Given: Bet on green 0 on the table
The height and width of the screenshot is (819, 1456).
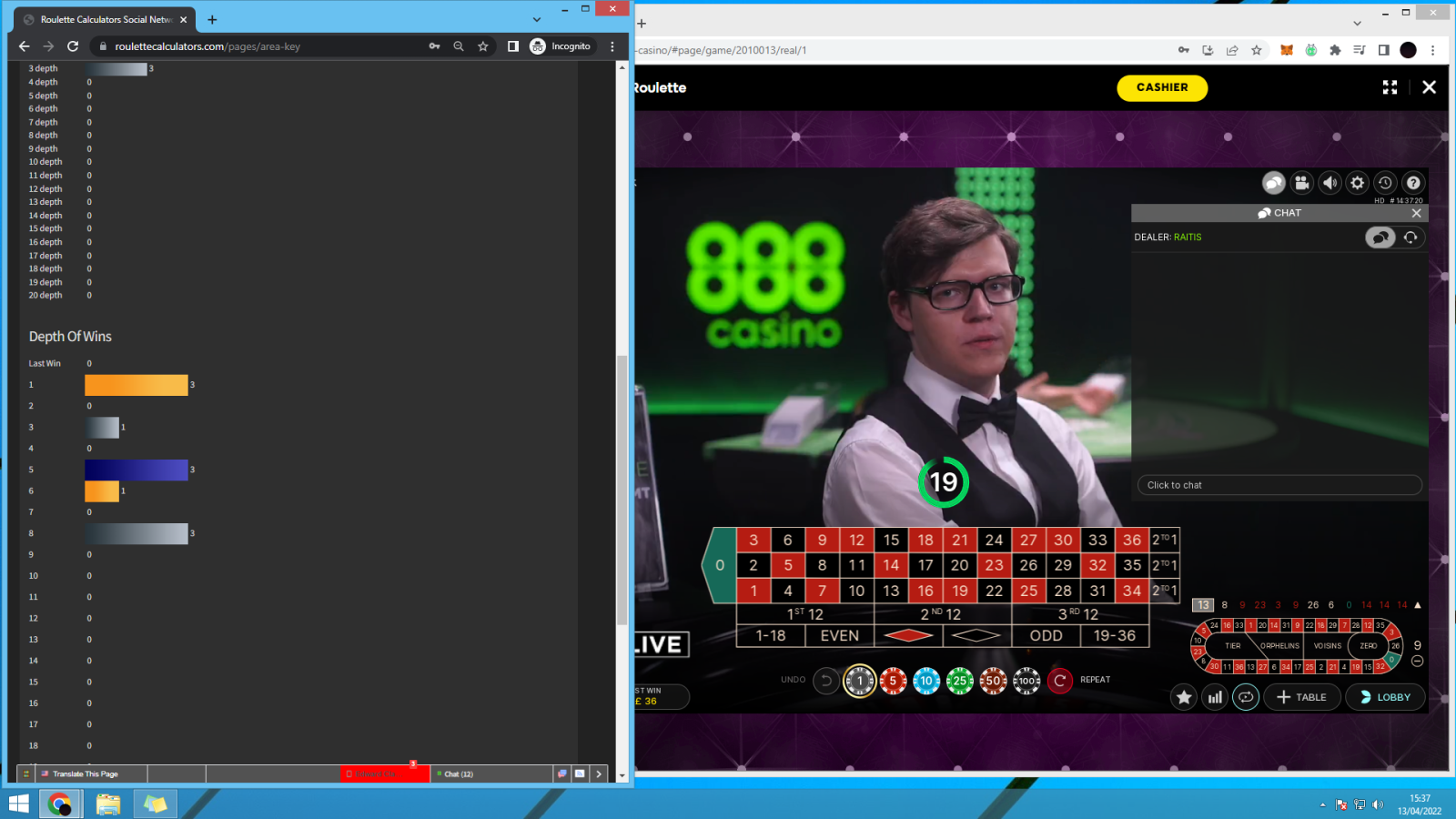Looking at the screenshot, I should click(719, 565).
